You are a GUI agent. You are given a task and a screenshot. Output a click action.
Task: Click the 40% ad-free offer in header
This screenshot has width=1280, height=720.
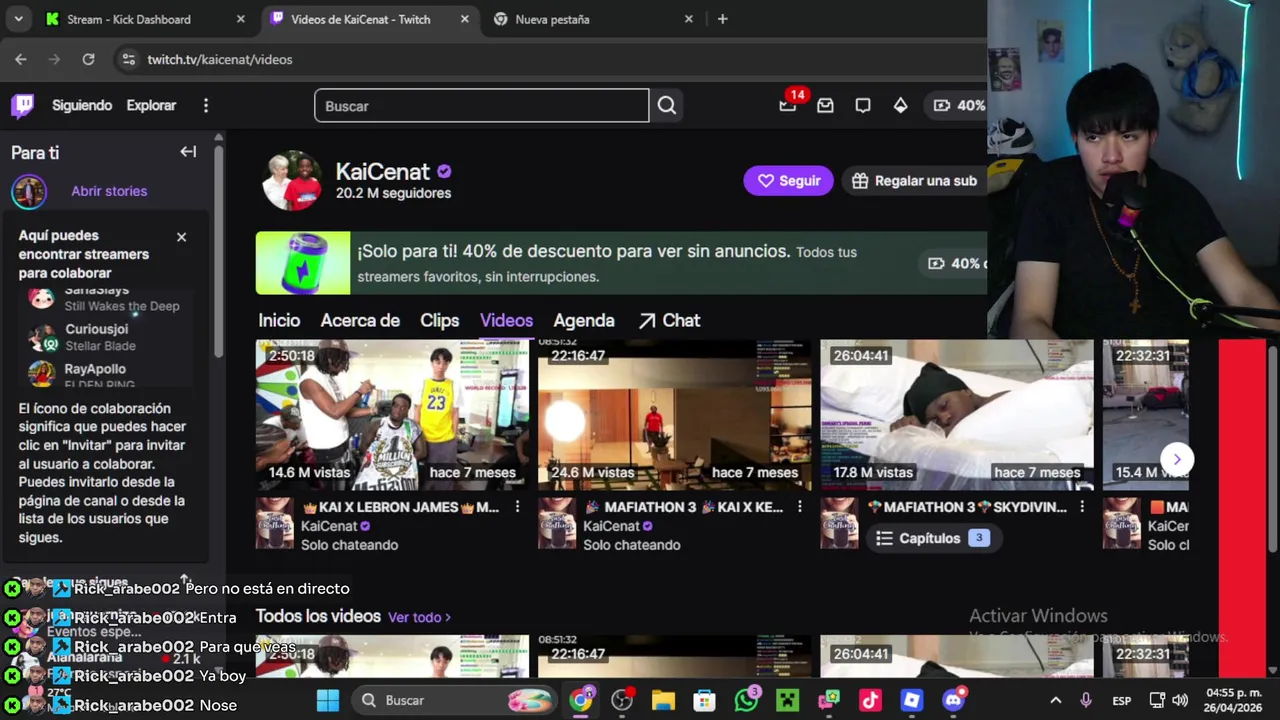958,105
